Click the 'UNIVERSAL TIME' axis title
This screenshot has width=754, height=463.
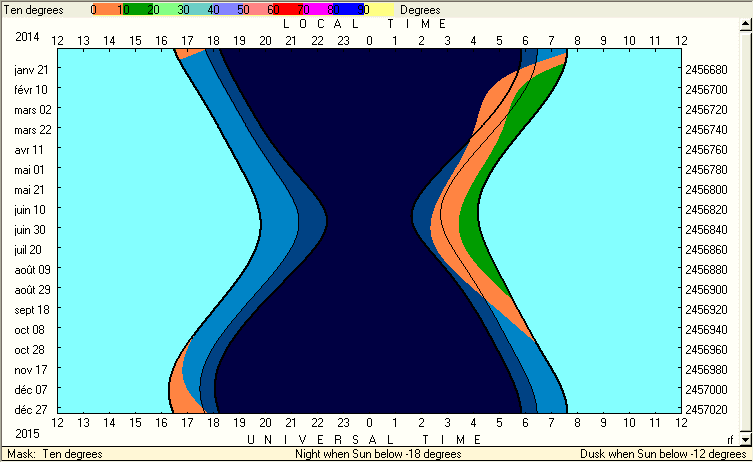pyautogui.click(x=364, y=439)
